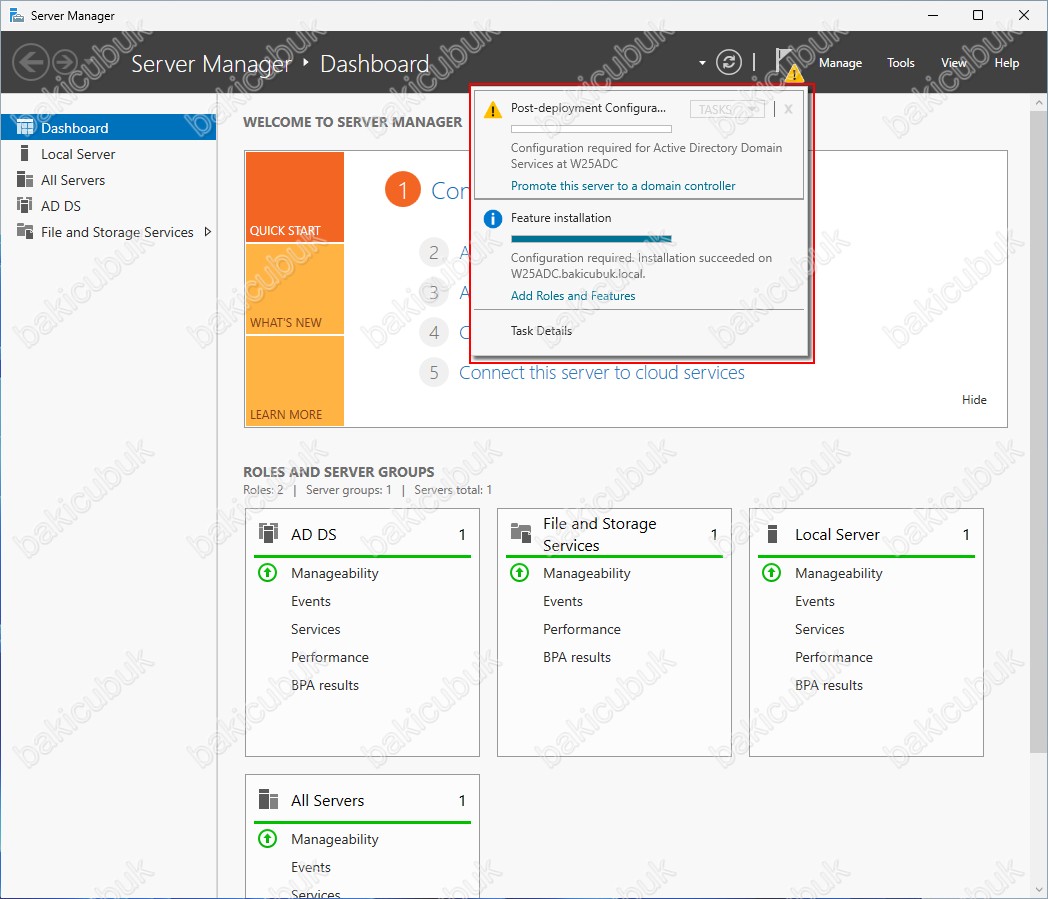Open File and Storage Services tile header
This screenshot has width=1048, height=899.
(x=614, y=533)
